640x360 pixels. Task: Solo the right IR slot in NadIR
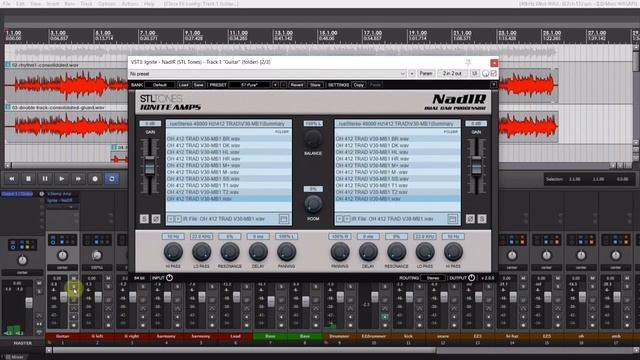pos(482,219)
